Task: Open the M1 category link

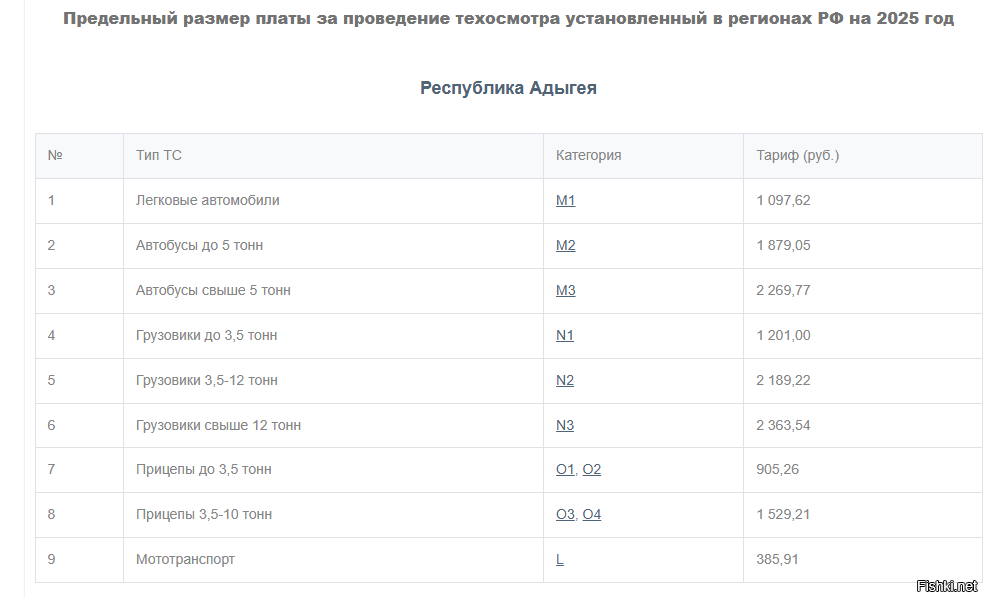Action: tap(565, 201)
